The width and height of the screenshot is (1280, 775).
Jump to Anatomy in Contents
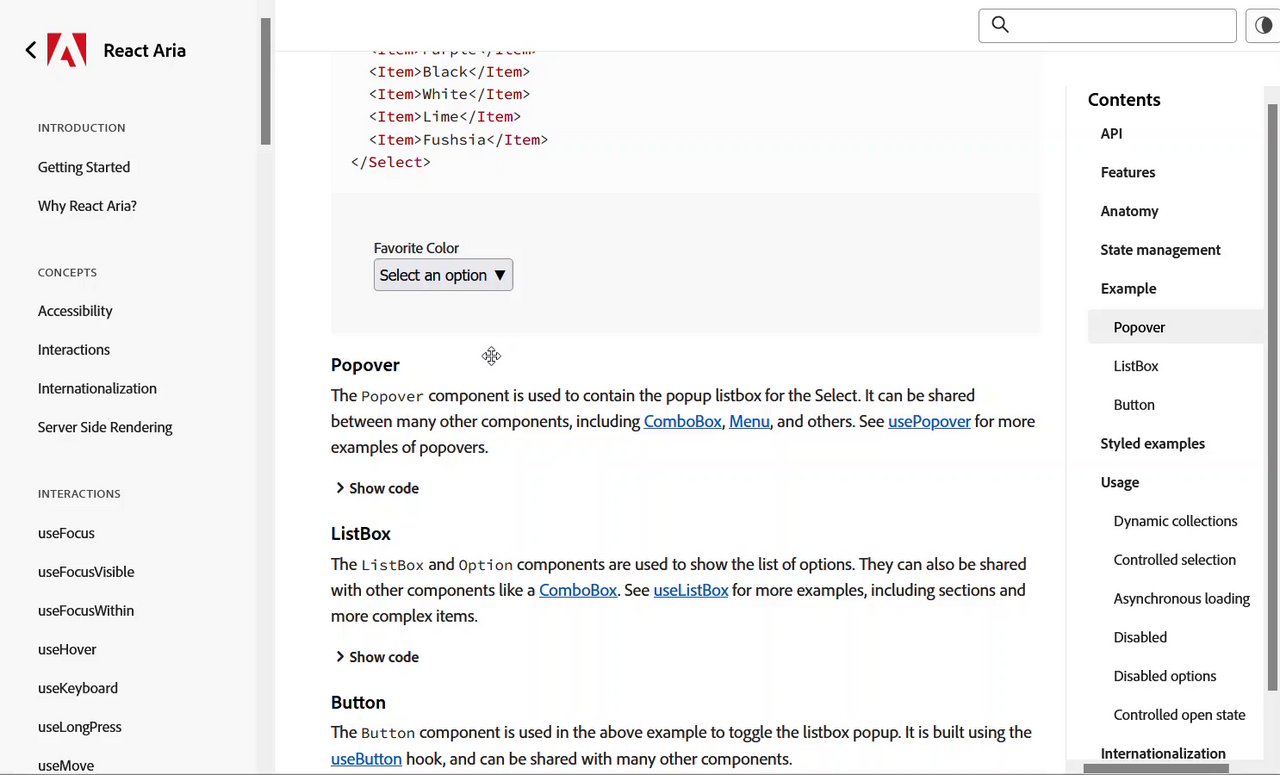click(1129, 211)
